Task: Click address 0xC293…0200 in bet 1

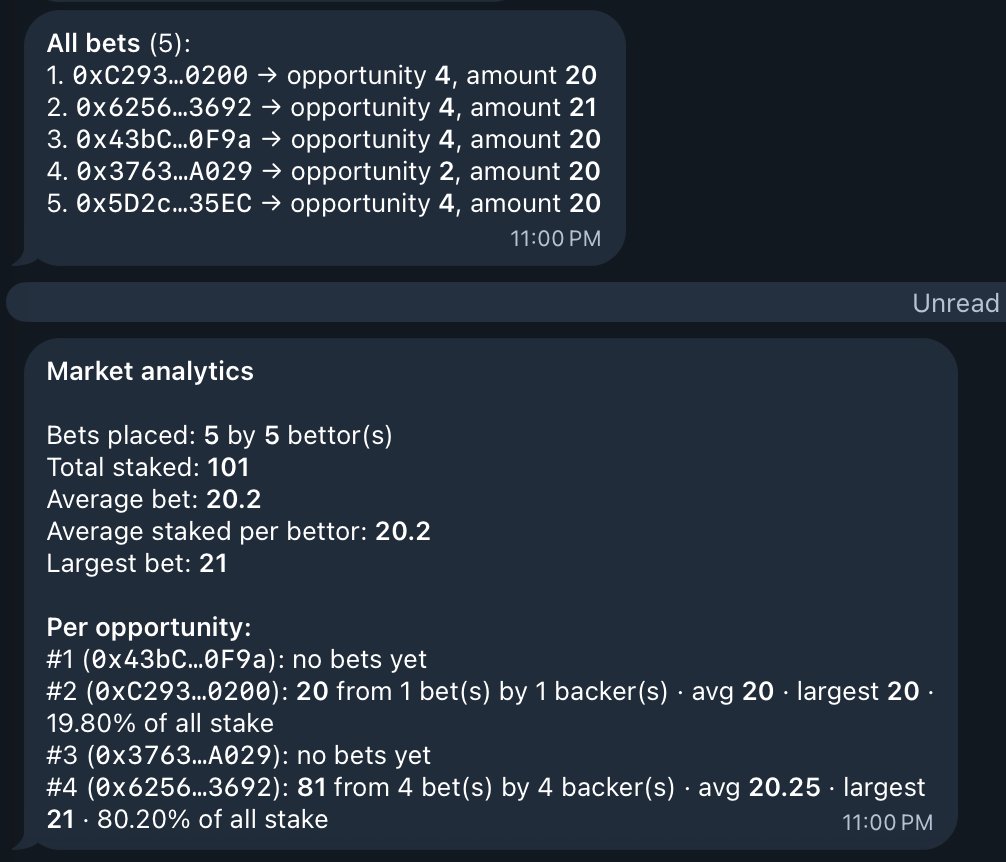Action: tap(160, 76)
